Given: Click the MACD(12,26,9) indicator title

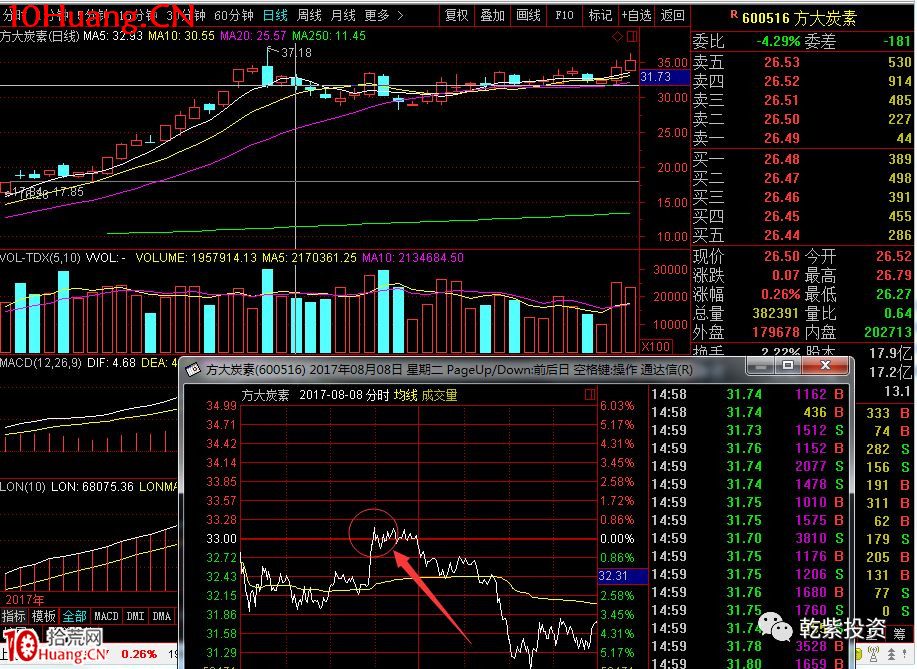Looking at the screenshot, I should click(x=41, y=363).
